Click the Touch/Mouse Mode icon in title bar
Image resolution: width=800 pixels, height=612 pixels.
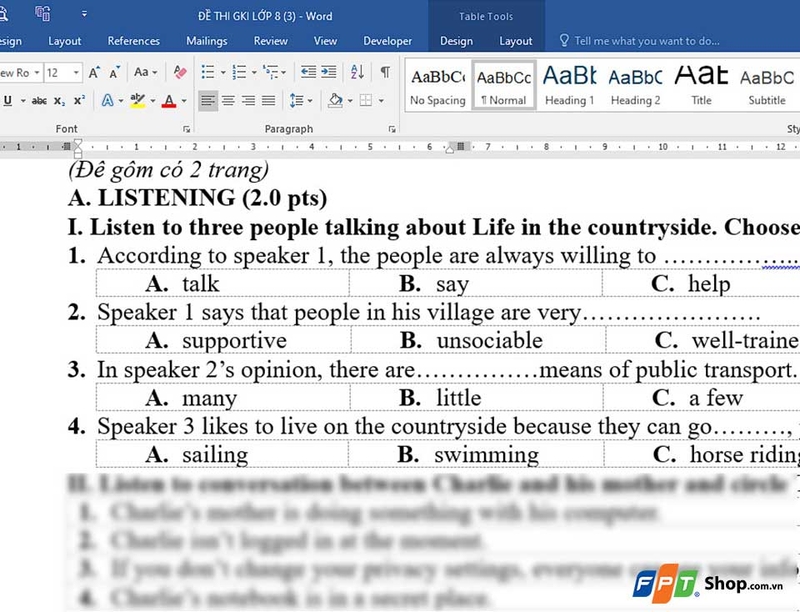coord(42,13)
